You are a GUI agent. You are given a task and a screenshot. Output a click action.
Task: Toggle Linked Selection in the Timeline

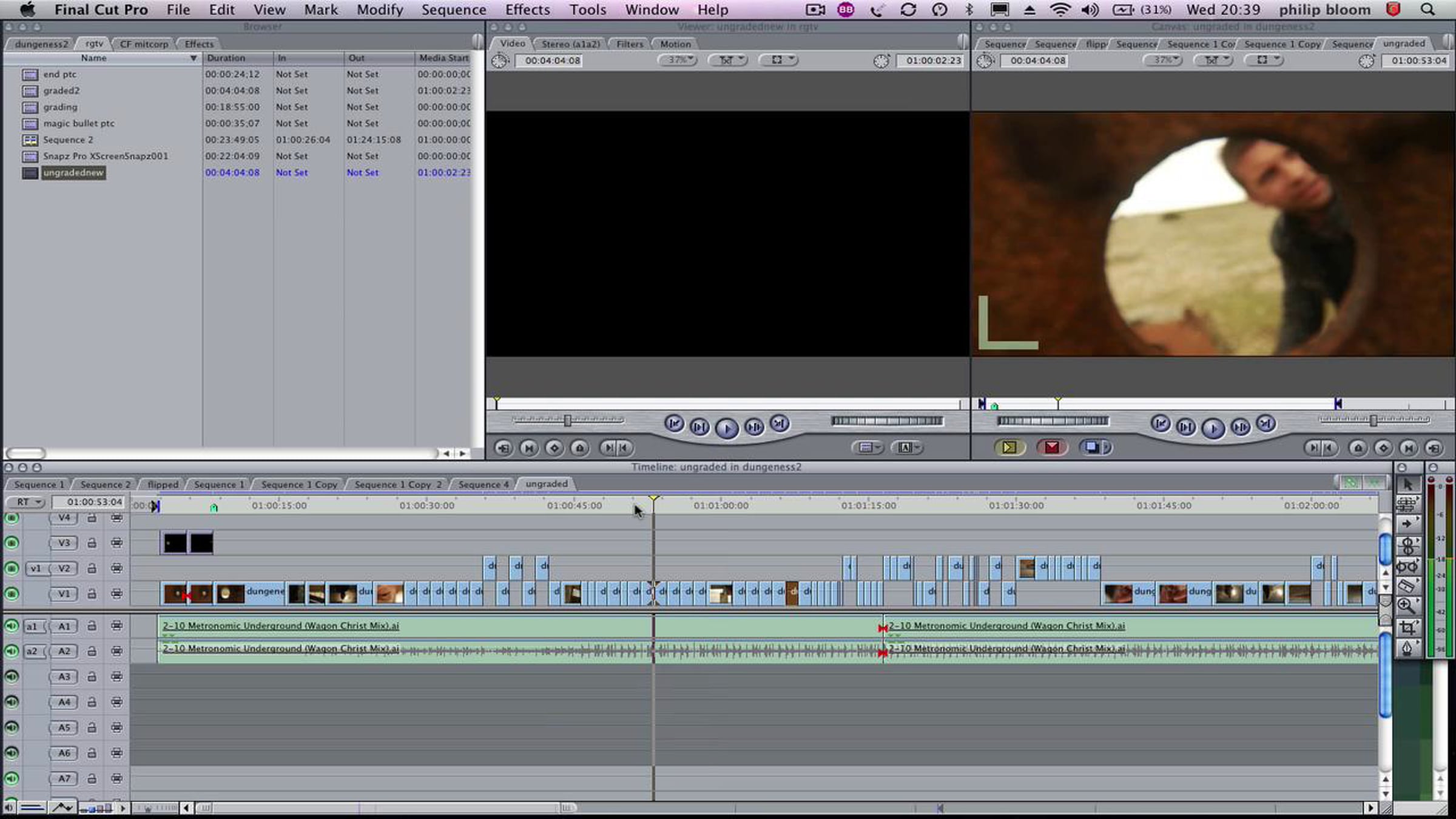1351,483
